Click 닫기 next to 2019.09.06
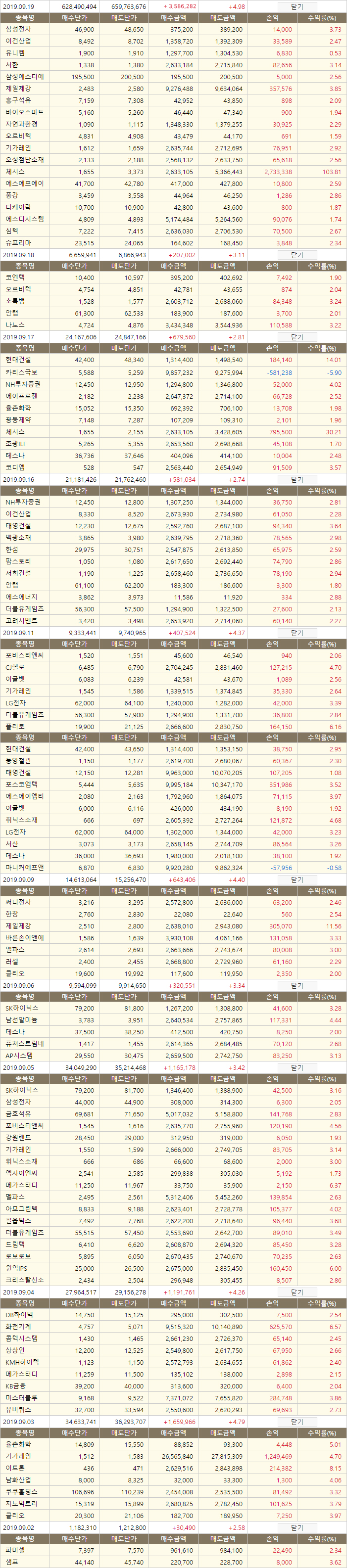This screenshot has height=1568, width=347. pos(297,985)
